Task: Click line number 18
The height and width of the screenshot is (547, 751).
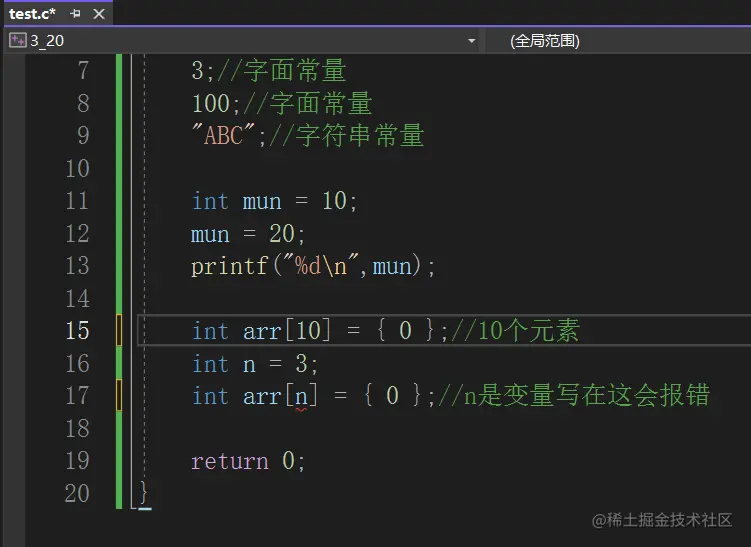Action: tap(77, 428)
